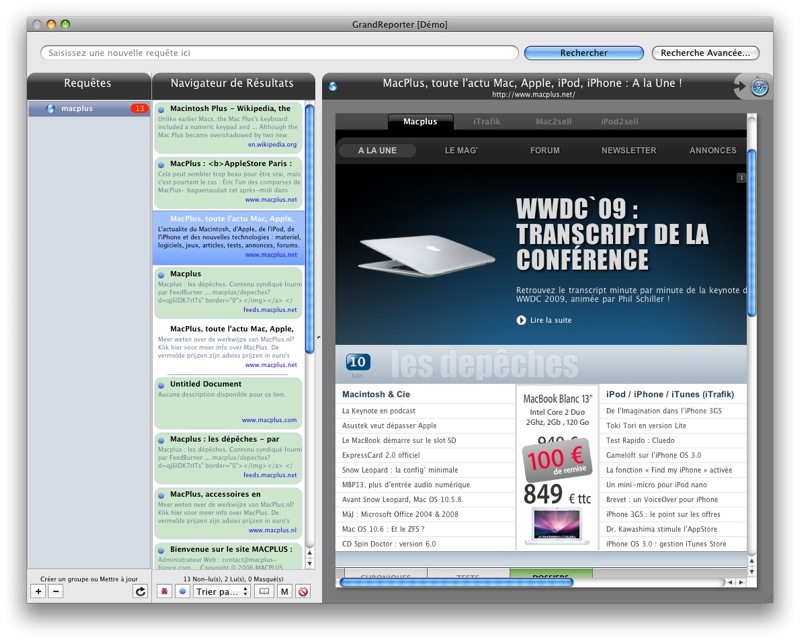
Task: Open page in Safari via compass icon
Action: [759, 87]
